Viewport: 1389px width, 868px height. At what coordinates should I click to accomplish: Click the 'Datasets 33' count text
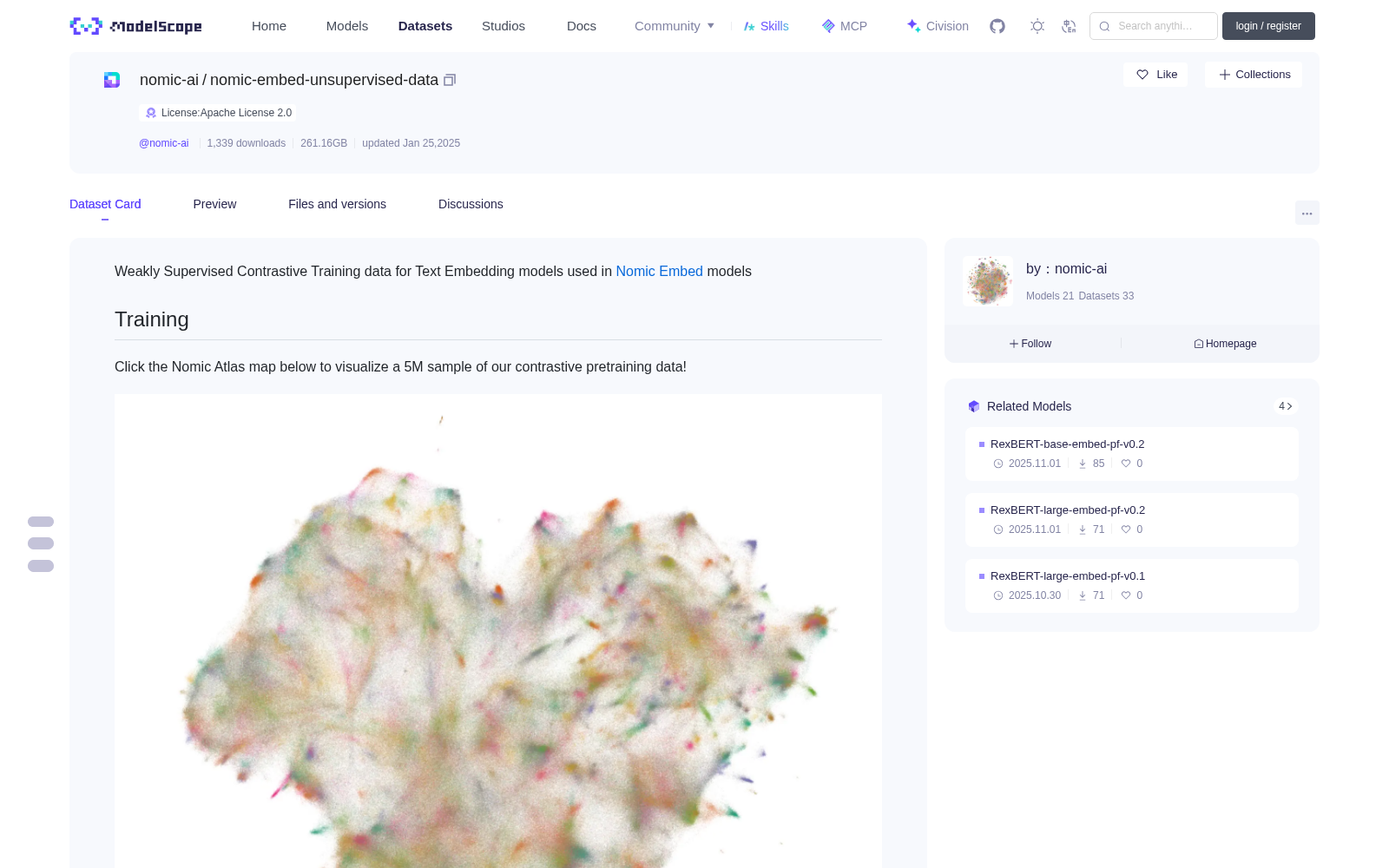click(x=1106, y=296)
